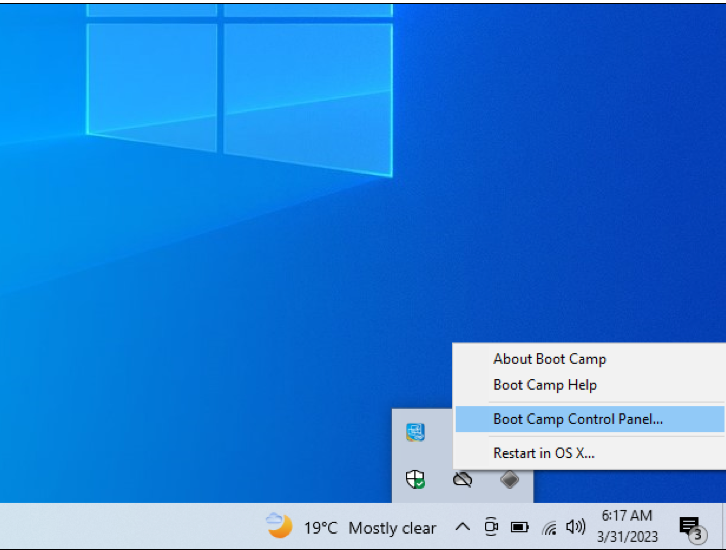Choose Restart in OS X
This screenshot has height=550, width=726.
(544, 453)
